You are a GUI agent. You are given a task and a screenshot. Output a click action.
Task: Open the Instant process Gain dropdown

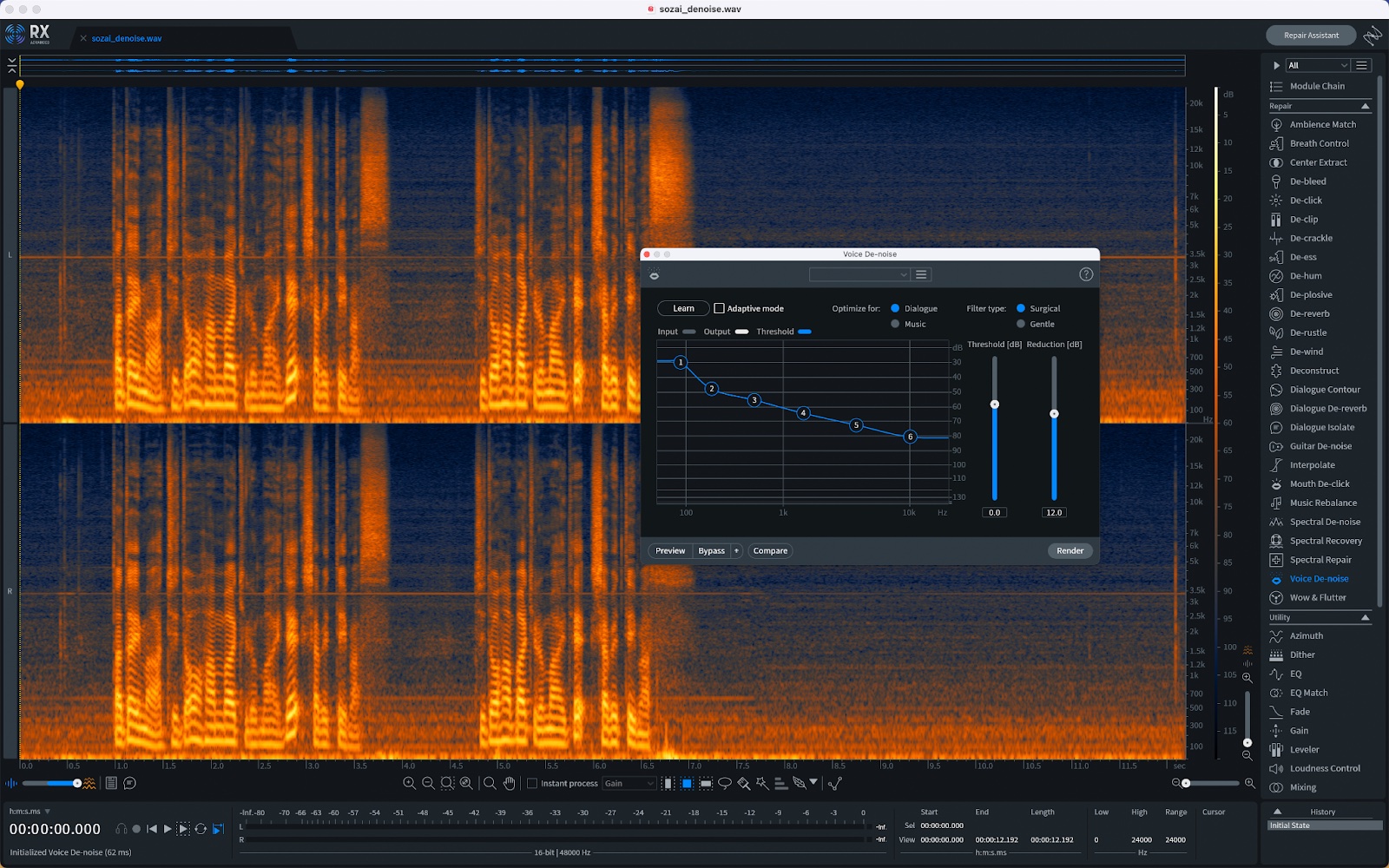[x=629, y=783]
